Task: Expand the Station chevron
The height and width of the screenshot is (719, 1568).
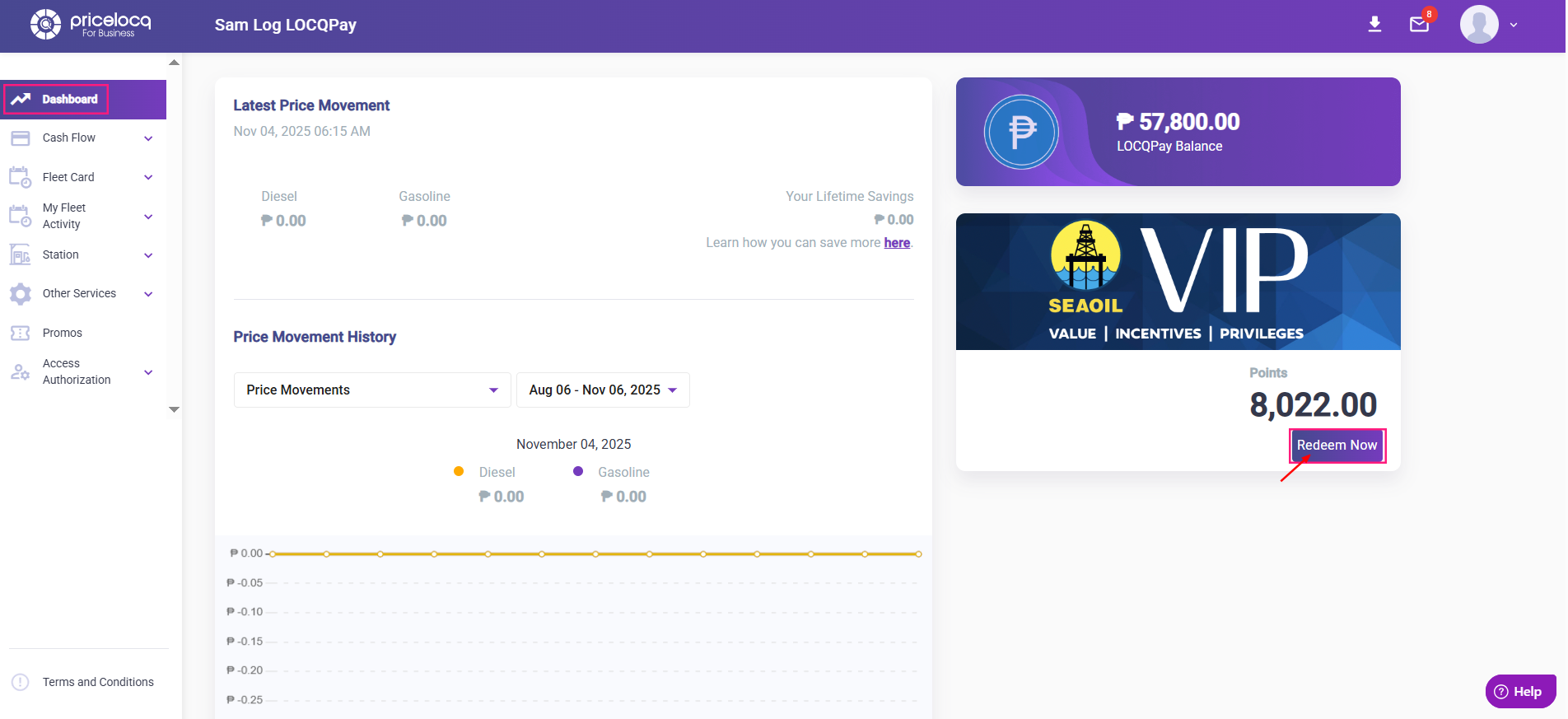Action: (x=148, y=255)
